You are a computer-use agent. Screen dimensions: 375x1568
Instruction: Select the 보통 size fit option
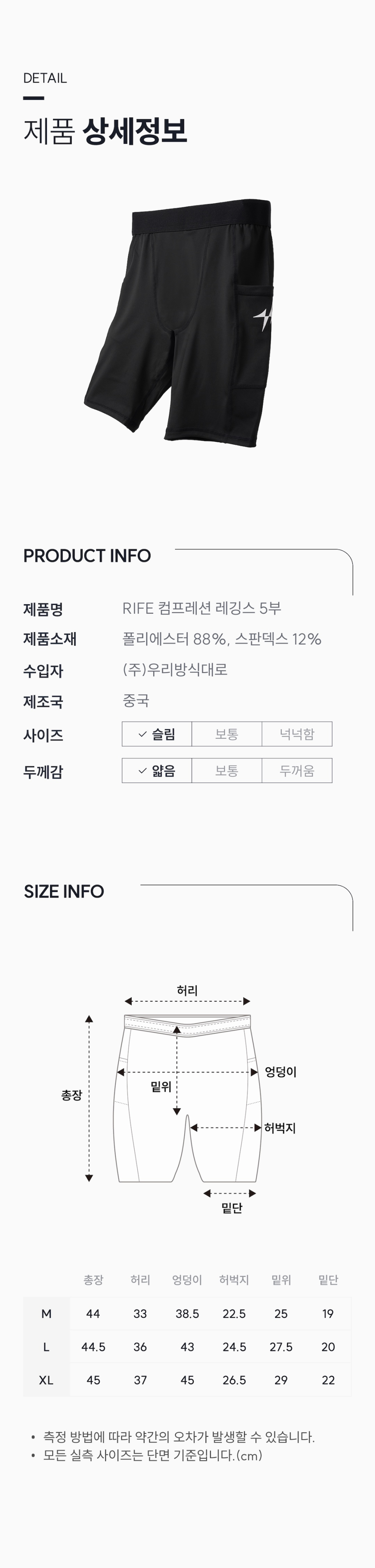(x=227, y=734)
